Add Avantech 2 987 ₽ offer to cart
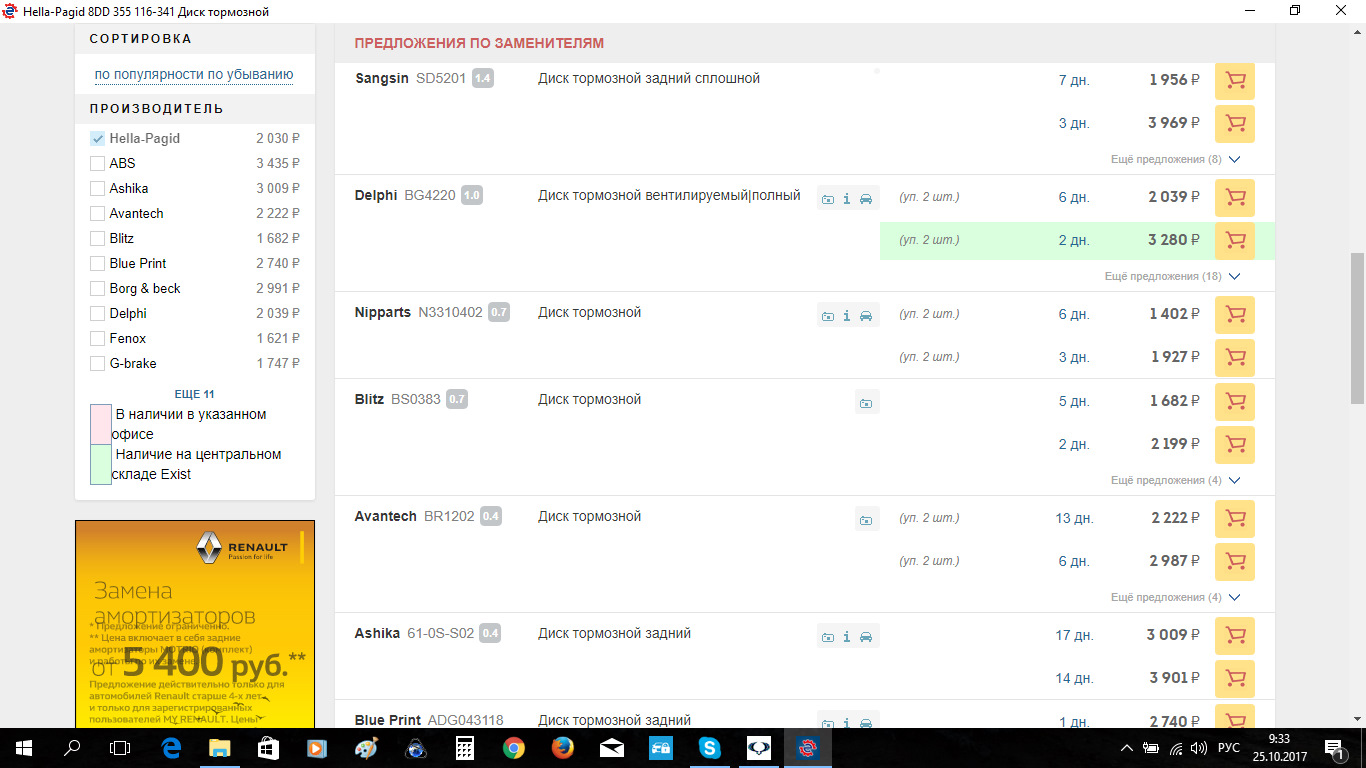This screenshot has height=768, width=1366. [x=1235, y=562]
